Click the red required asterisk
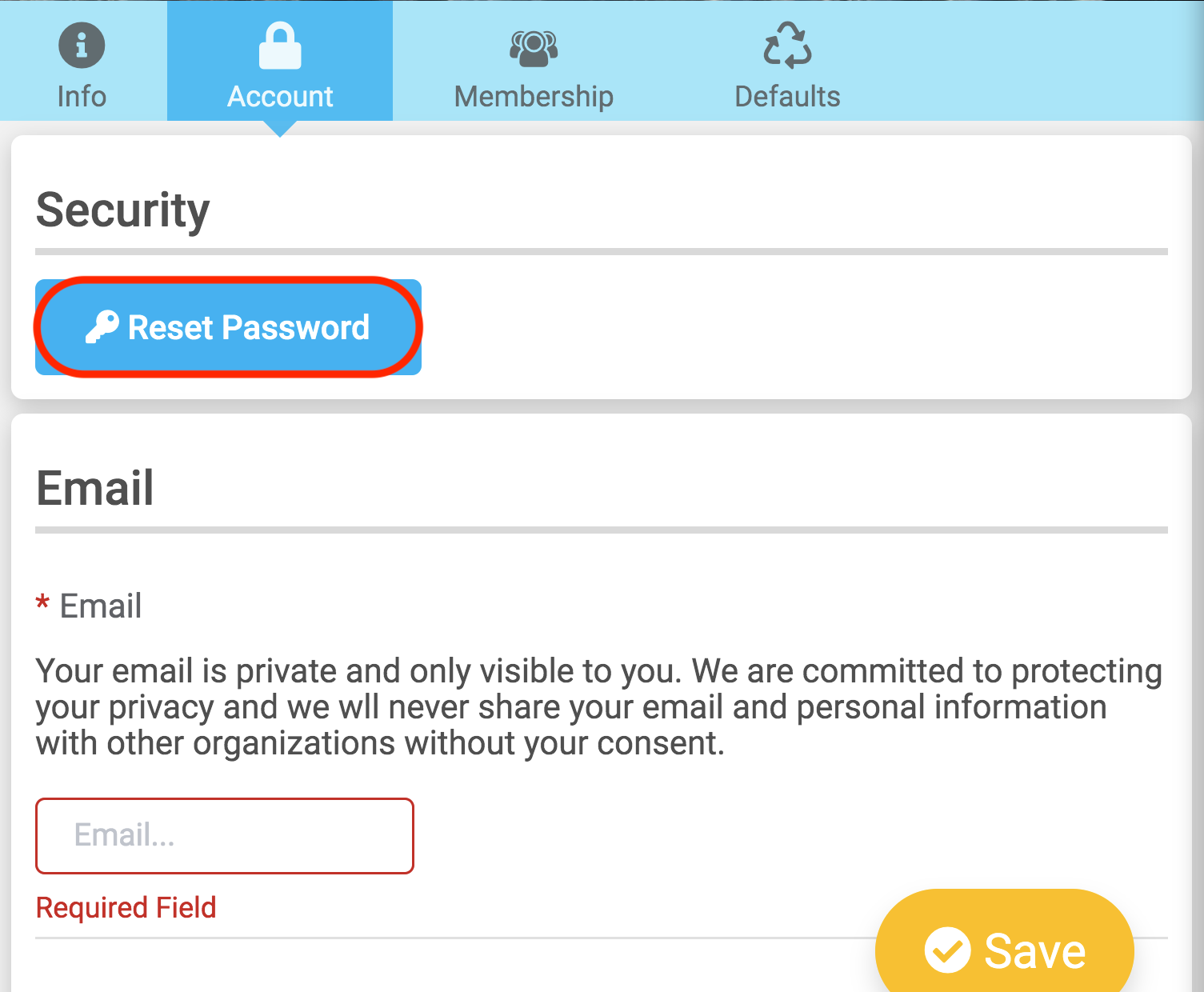The width and height of the screenshot is (1204, 992). click(x=42, y=602)
